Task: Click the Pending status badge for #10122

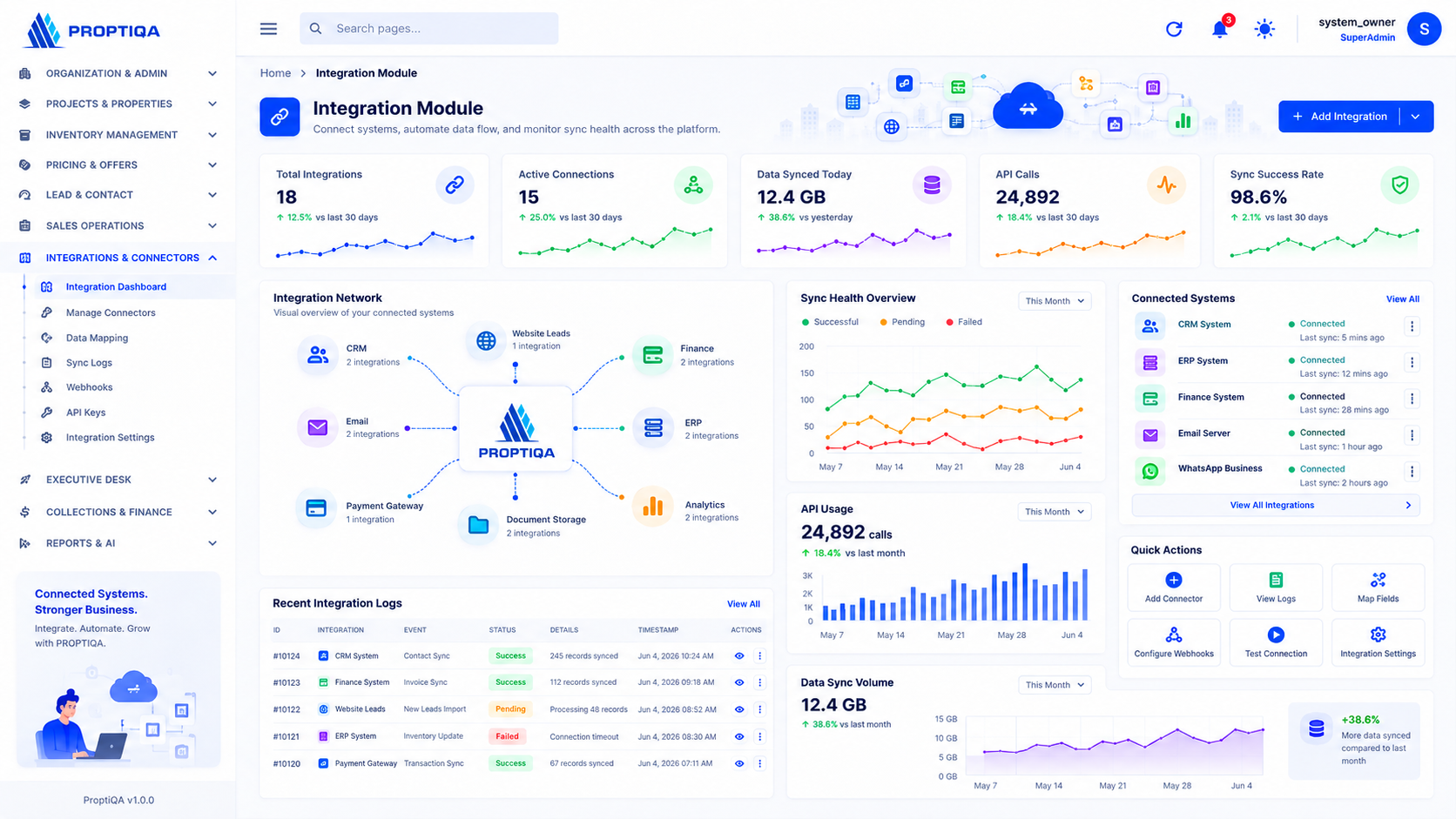Action: click(510, 709)
